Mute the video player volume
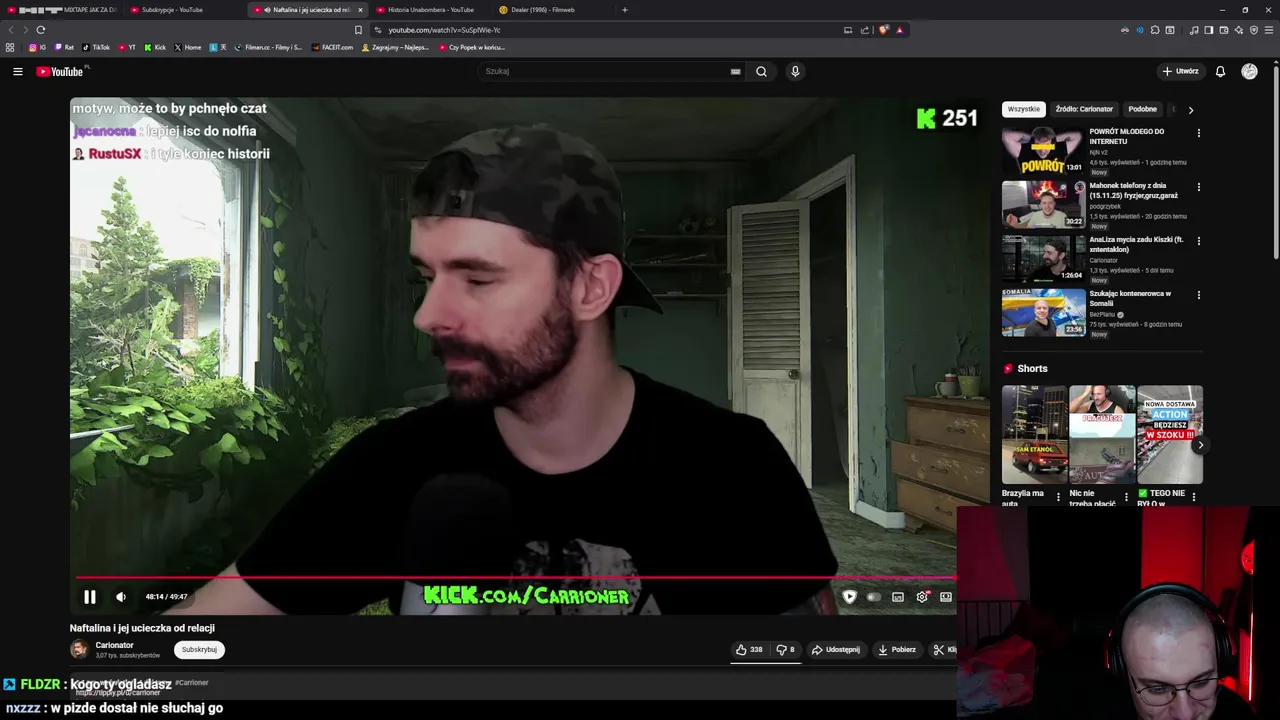 (121, 597)
